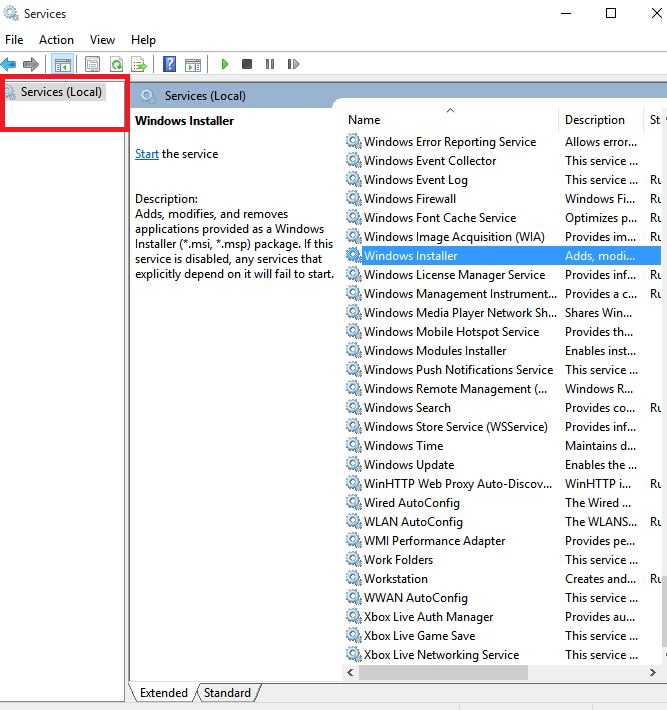Select Wired AutoConfig service
The height and width of the screenshot is (710, 667).
click(503, 503)
